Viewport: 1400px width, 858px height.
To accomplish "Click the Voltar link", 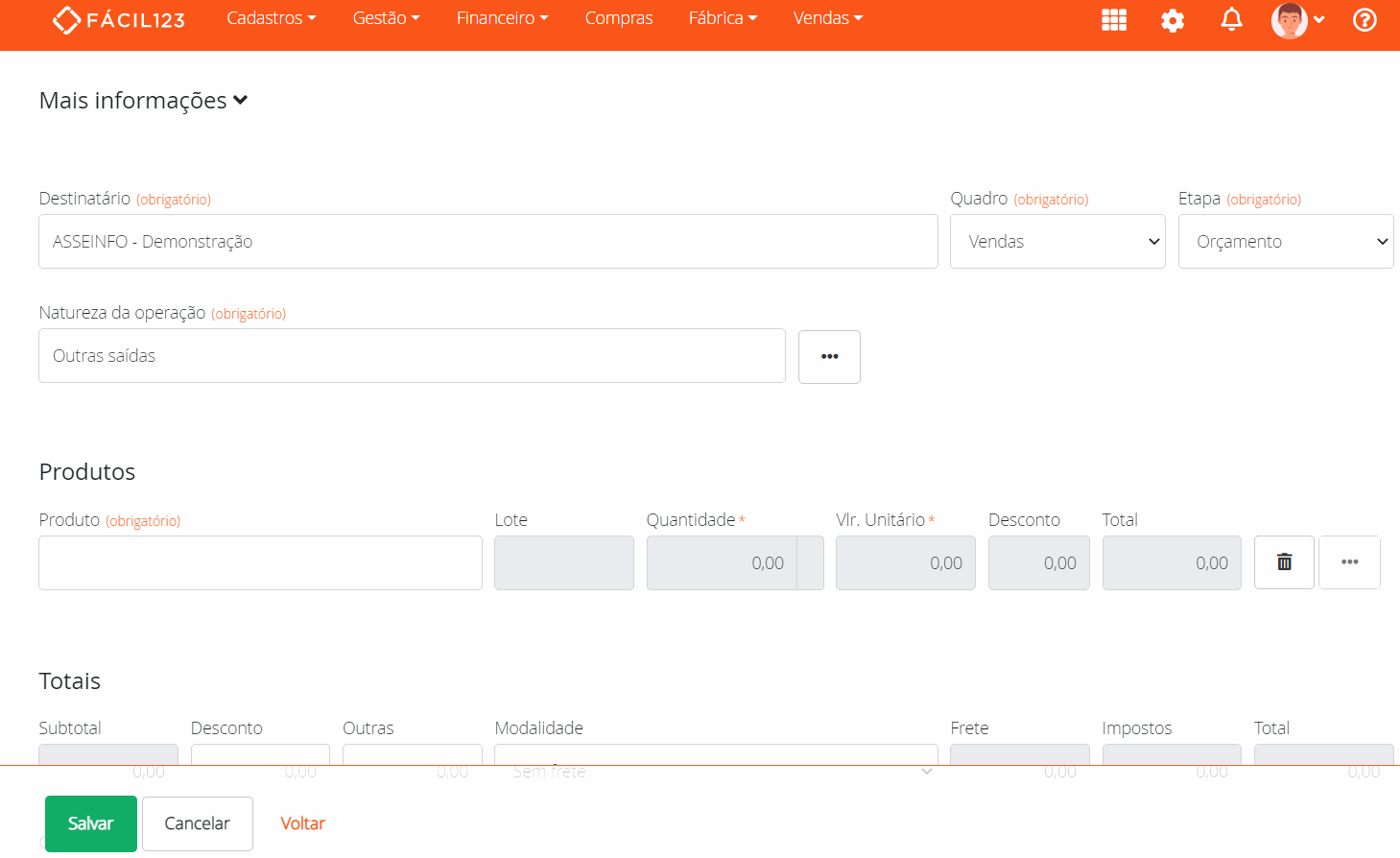I will 302,823.
